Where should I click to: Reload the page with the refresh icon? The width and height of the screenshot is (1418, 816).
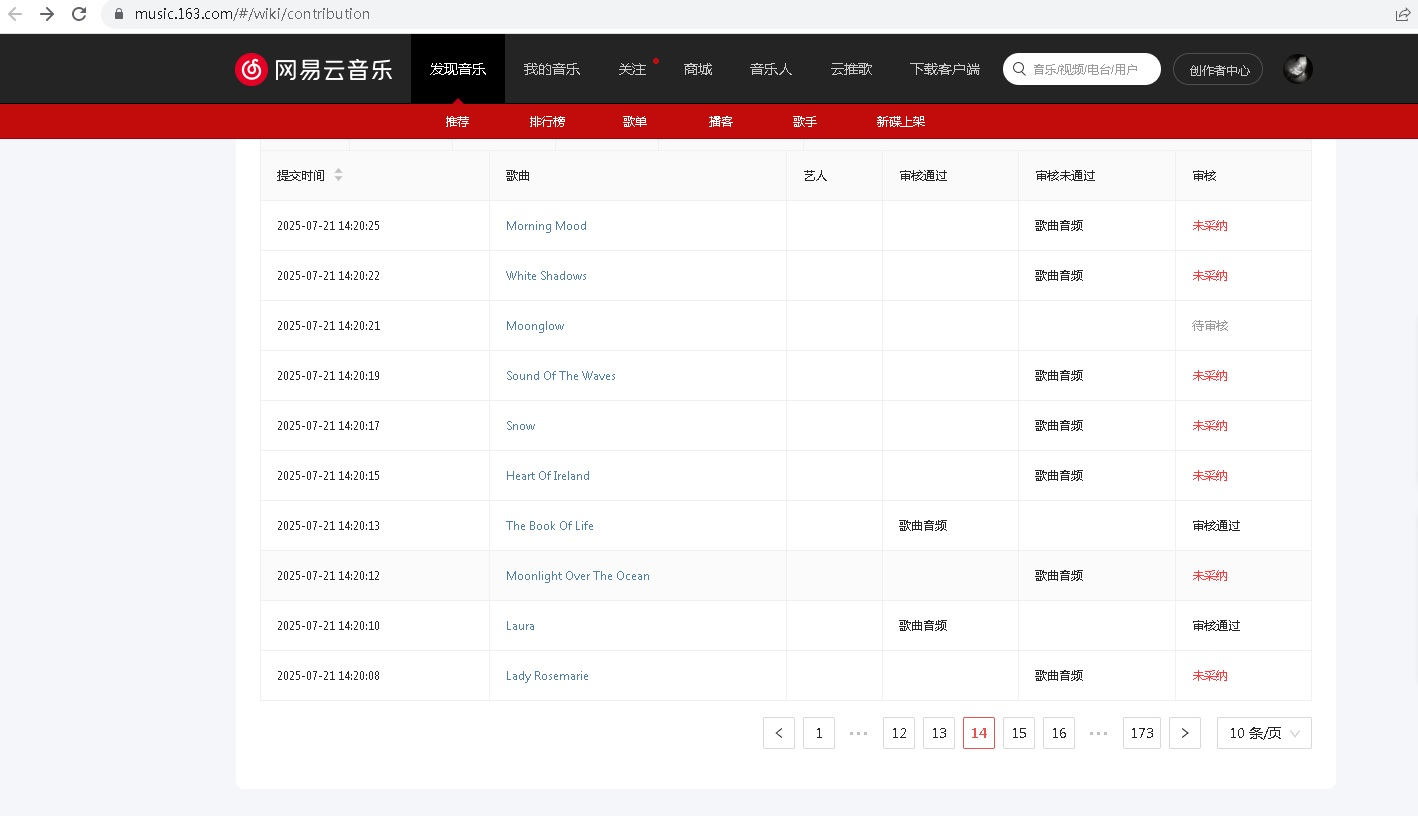point(79,14)
